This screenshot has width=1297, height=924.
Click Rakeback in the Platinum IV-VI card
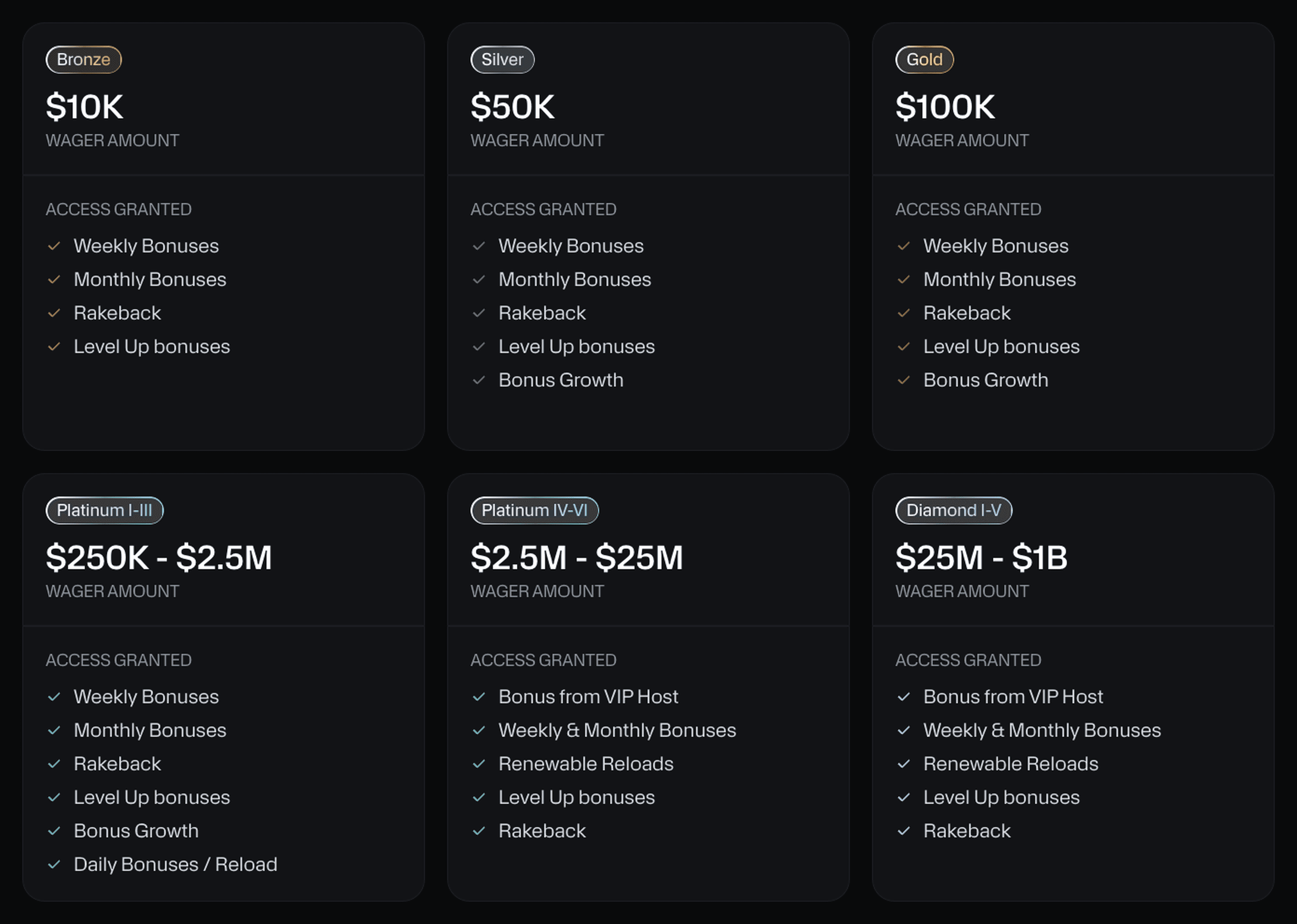point(542,831)
